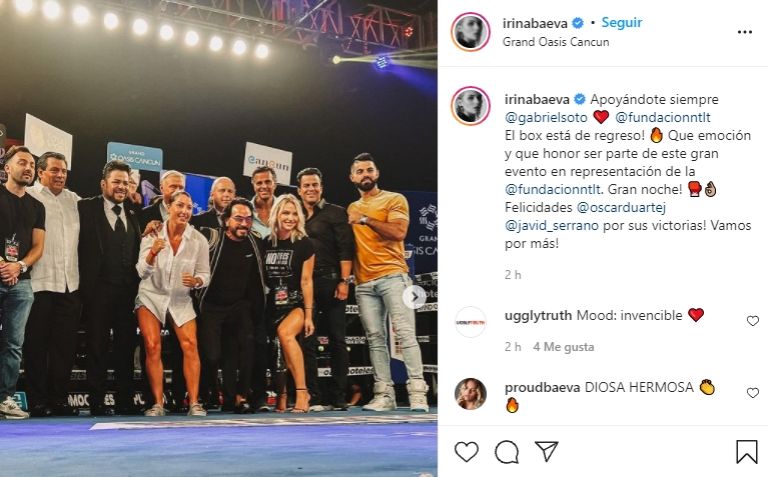This screenshot has height=477, width=768.
Task: View the 4 Me gusta likes list
Action: pyautogui.click(x=563, y=347)
